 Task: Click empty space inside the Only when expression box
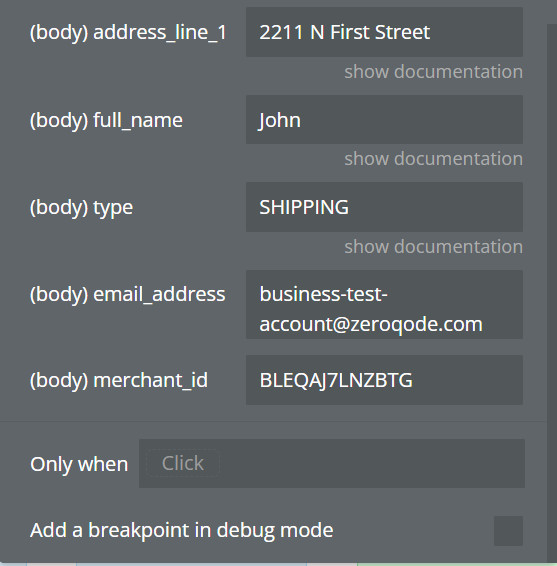372,463
